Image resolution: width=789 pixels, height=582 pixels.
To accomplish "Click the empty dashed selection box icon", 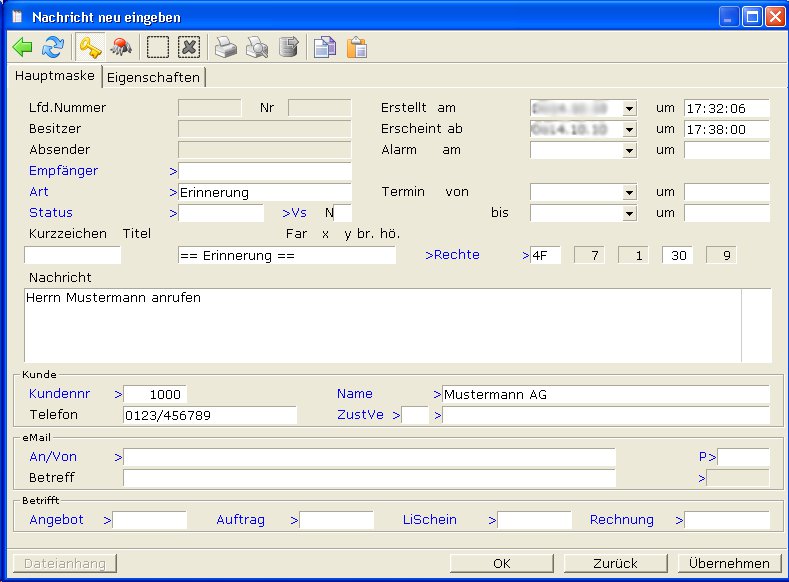I will [158, 48].
